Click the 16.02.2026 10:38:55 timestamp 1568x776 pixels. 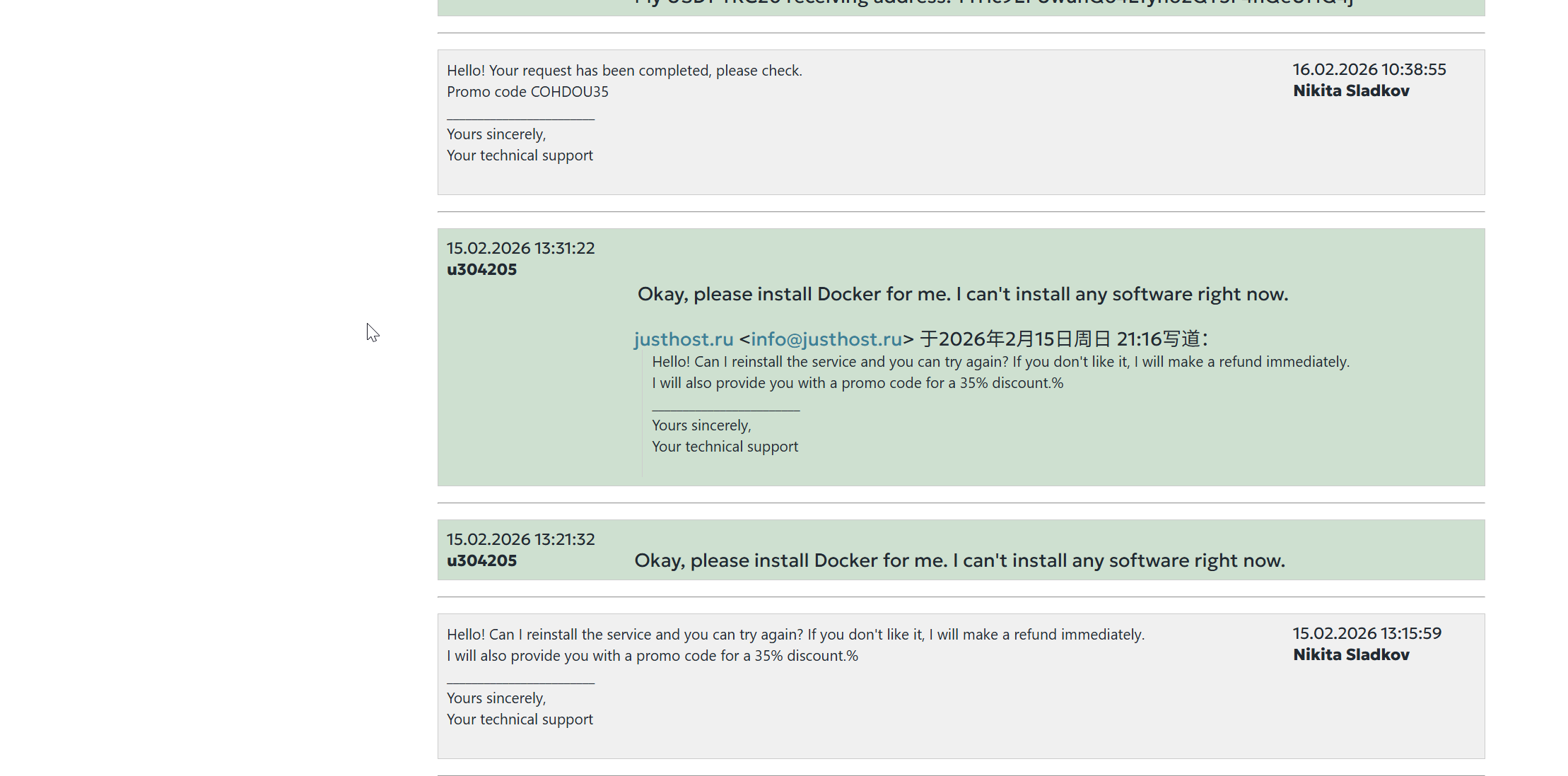coord(1369,69)
